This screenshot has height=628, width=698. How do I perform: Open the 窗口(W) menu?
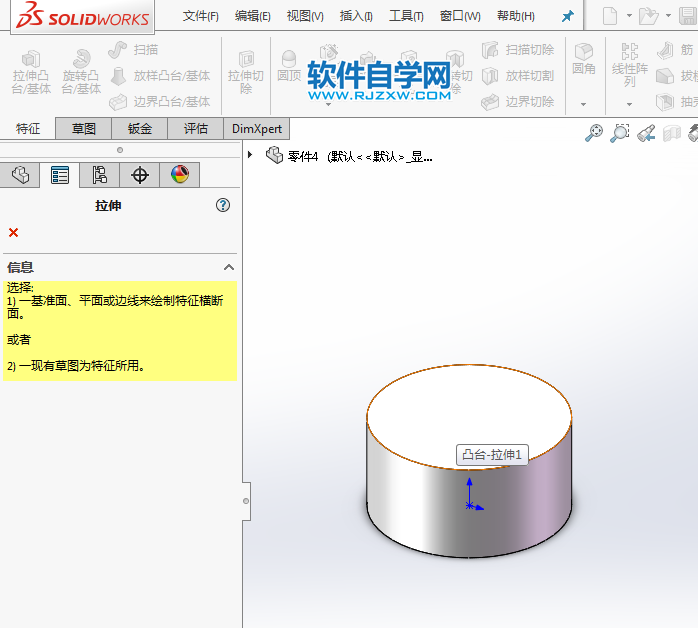tap(460, 16)
